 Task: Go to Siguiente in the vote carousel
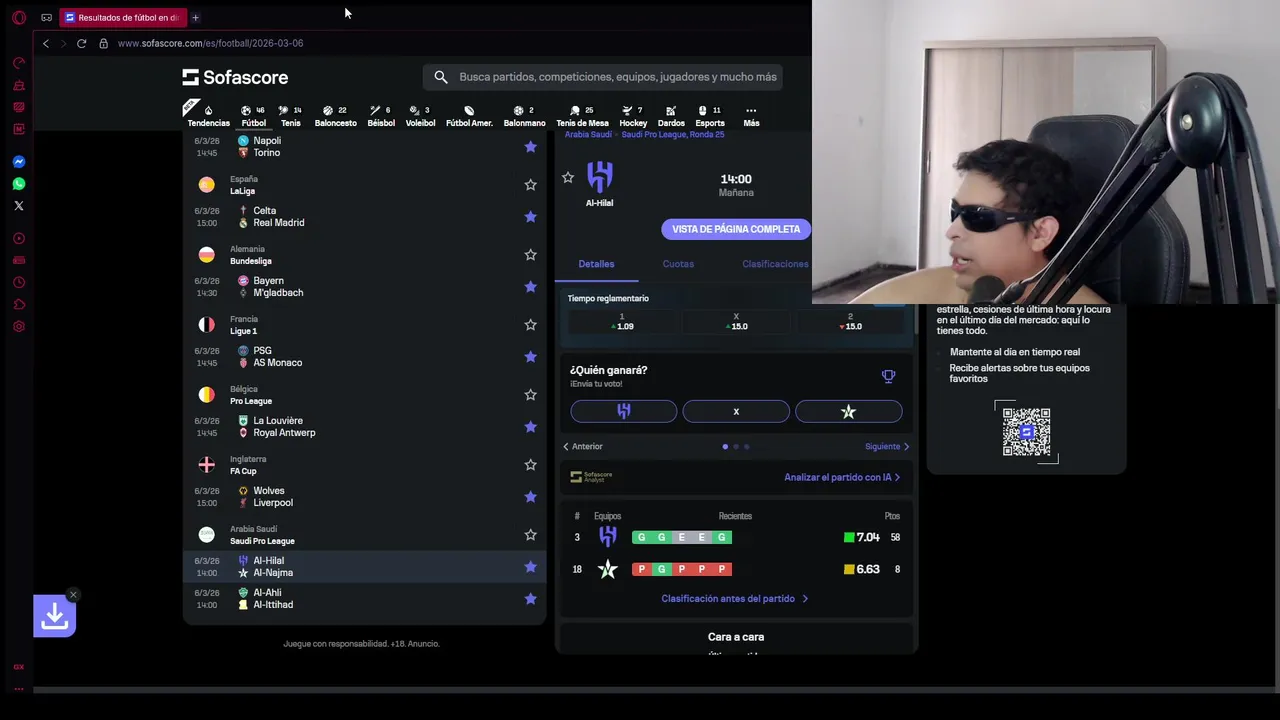887,446
